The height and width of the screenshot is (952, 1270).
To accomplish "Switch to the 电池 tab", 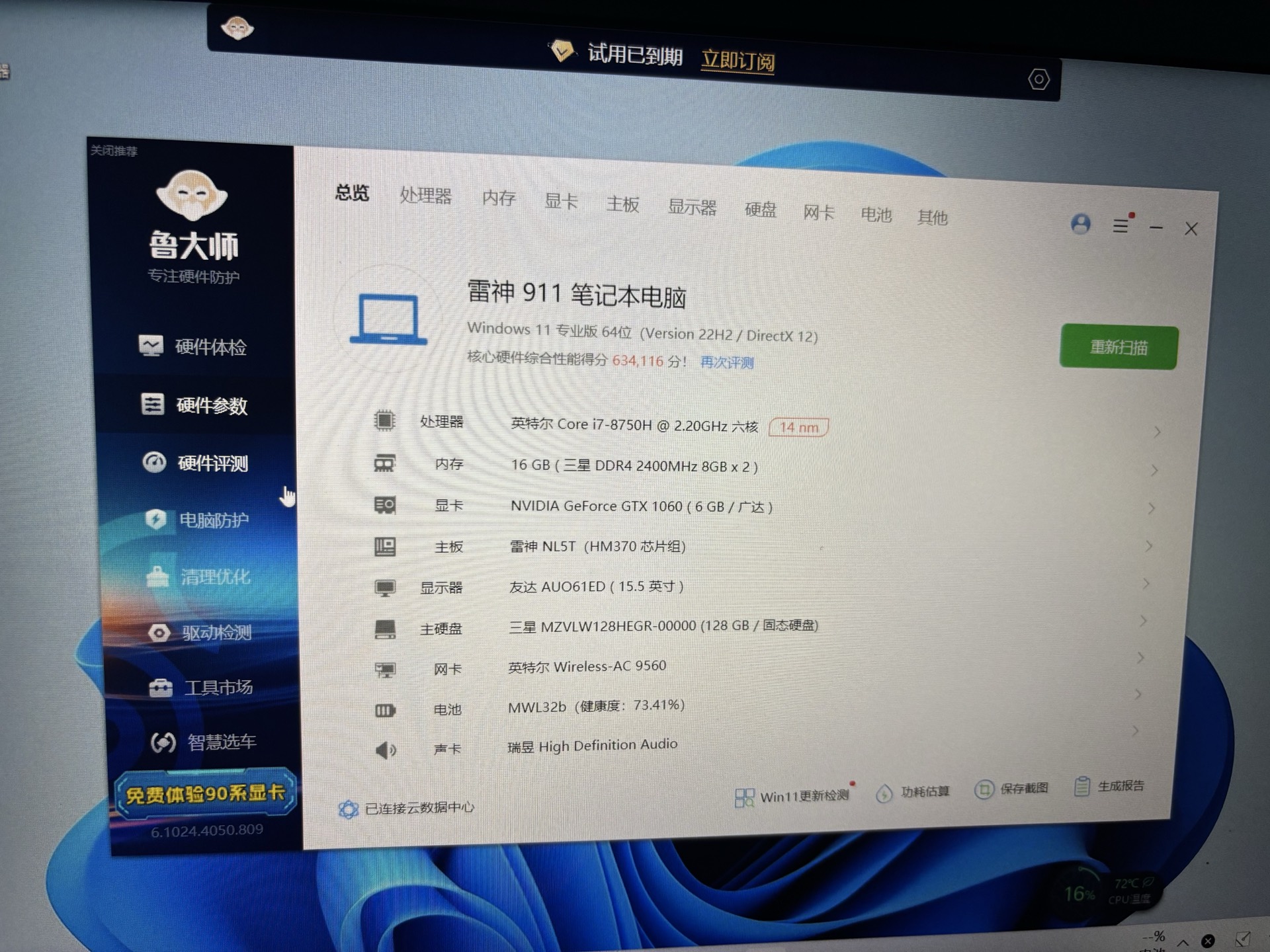I will [x=876, y=215].
